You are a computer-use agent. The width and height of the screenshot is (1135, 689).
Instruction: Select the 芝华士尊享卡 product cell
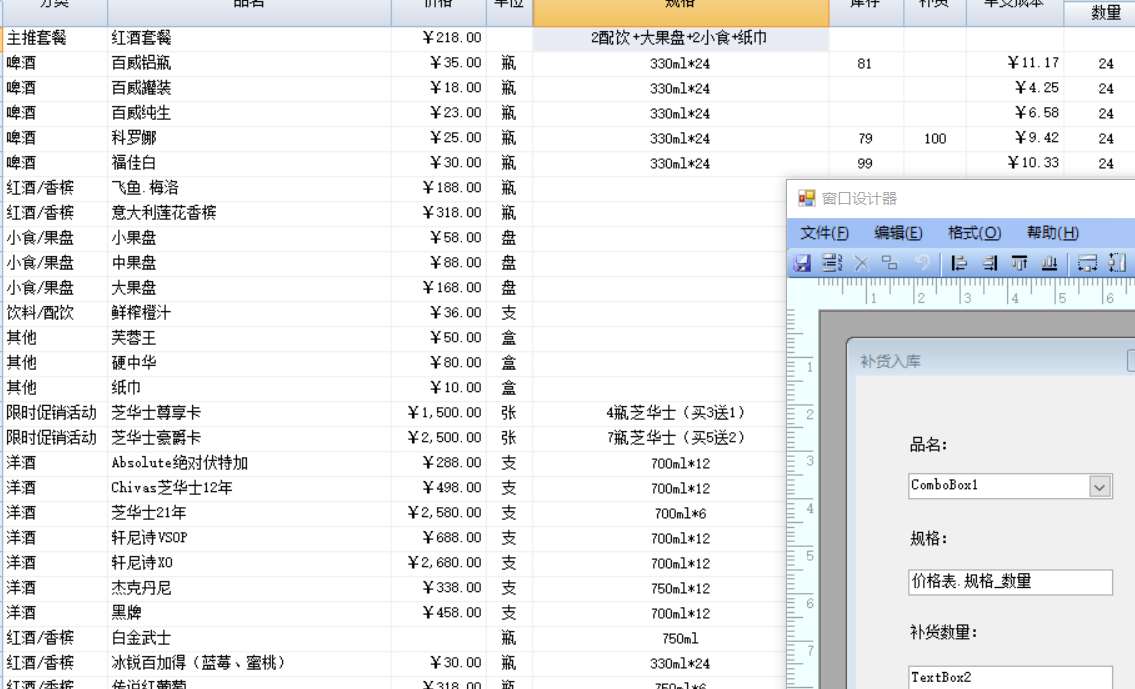coord(250,413)
